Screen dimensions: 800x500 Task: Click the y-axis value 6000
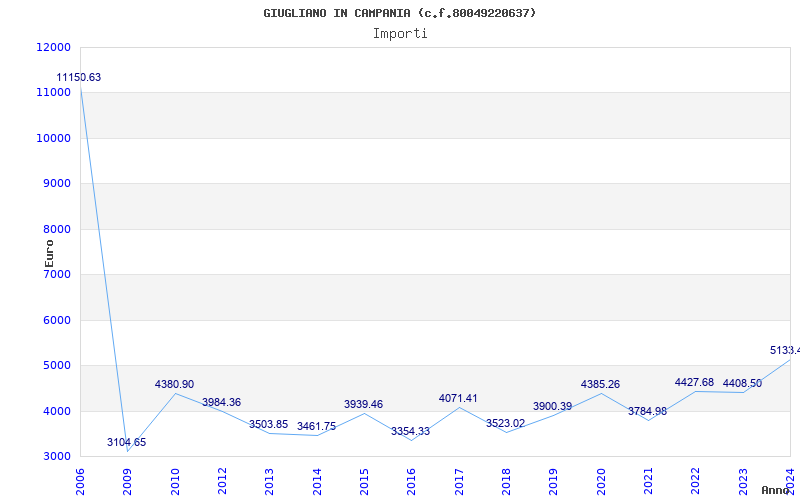tap(56, 320)
